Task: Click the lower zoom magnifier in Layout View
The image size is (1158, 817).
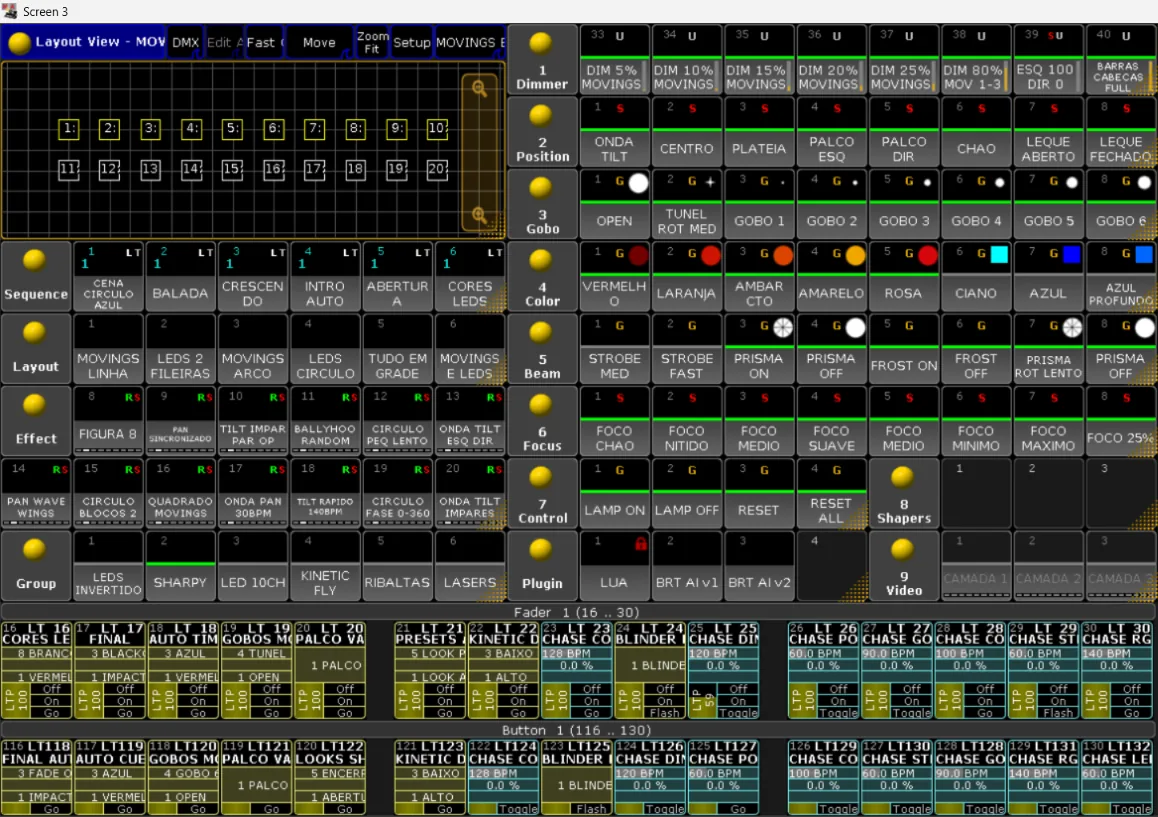Action: [x=479, y=215]
